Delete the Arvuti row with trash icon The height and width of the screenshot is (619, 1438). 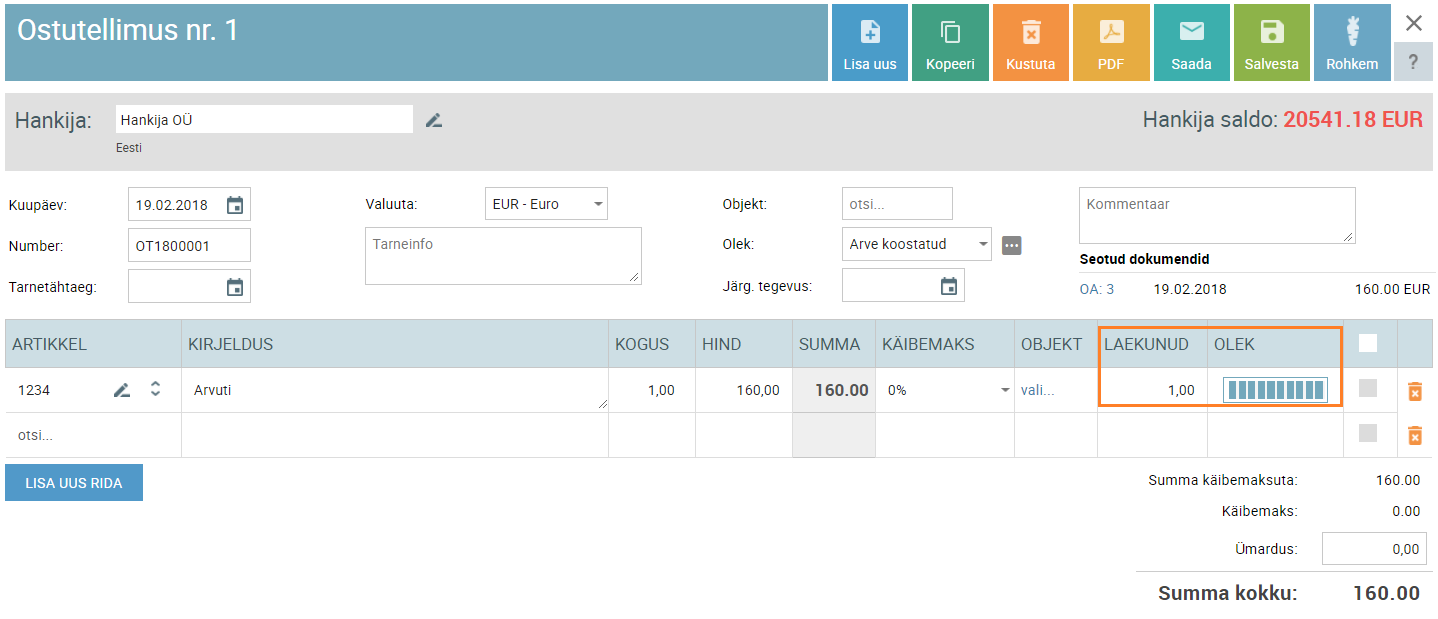pyautogui.click(x=1414, y=391)
